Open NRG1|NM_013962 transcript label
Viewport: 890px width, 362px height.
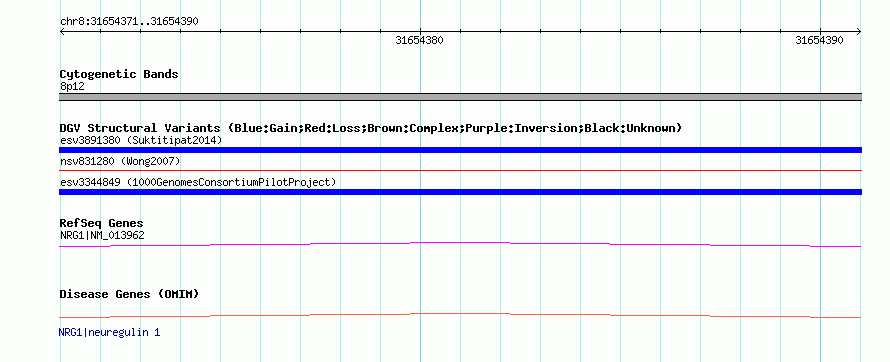click(102, 235)
